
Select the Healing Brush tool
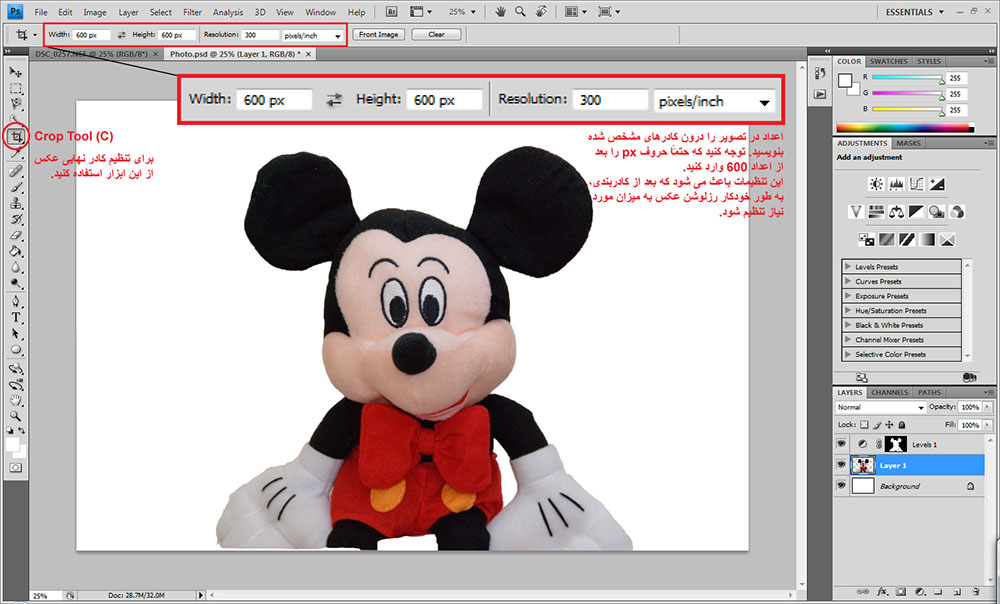[16, 171]
